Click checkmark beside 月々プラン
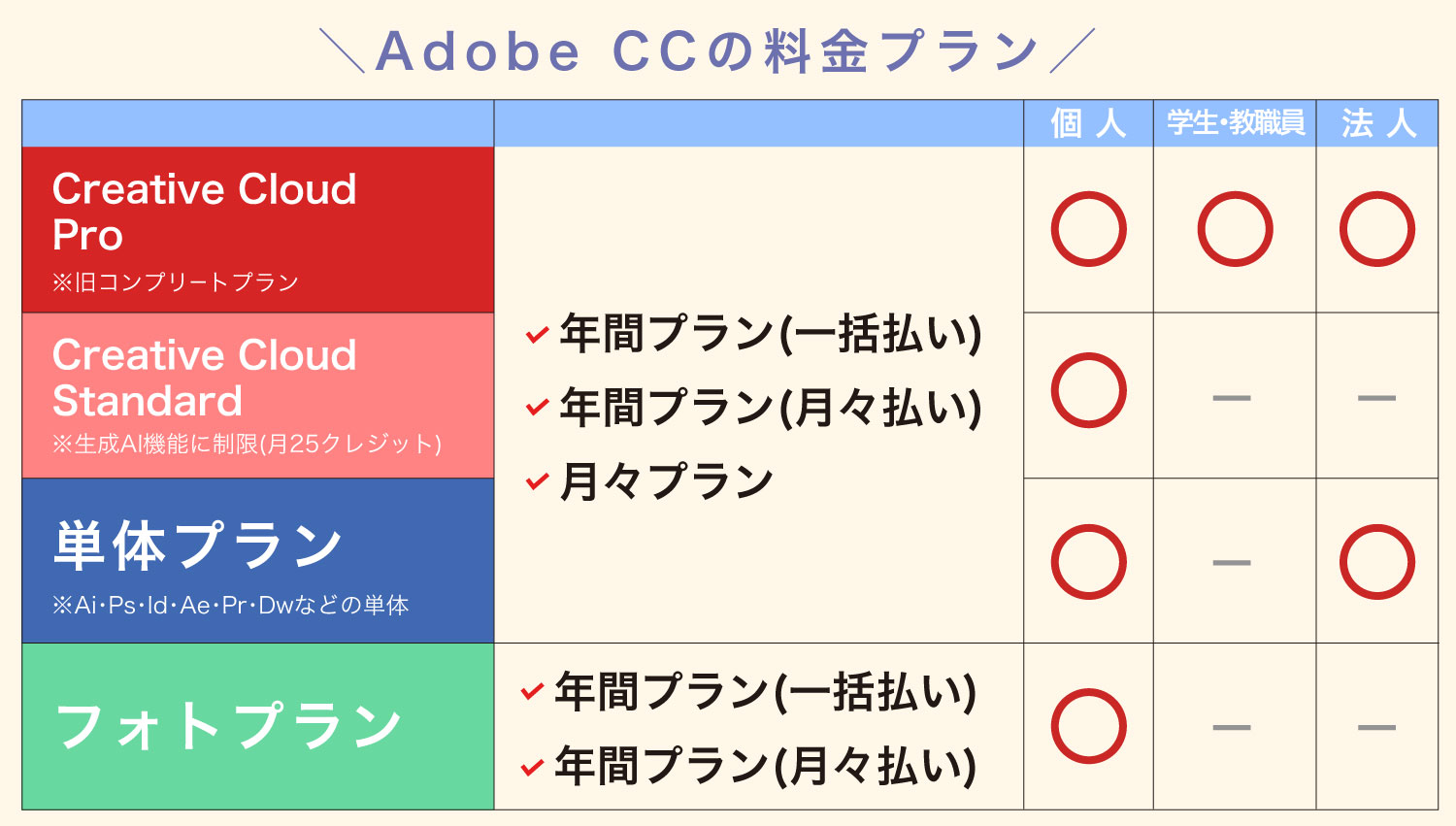 coord(537,481)
